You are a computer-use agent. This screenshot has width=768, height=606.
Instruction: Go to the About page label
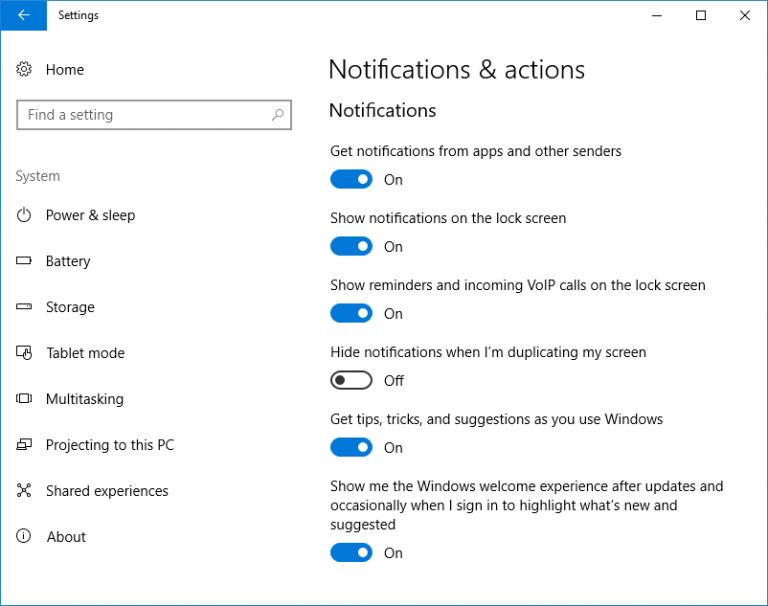pyautogui.click(x=66, y=537)
